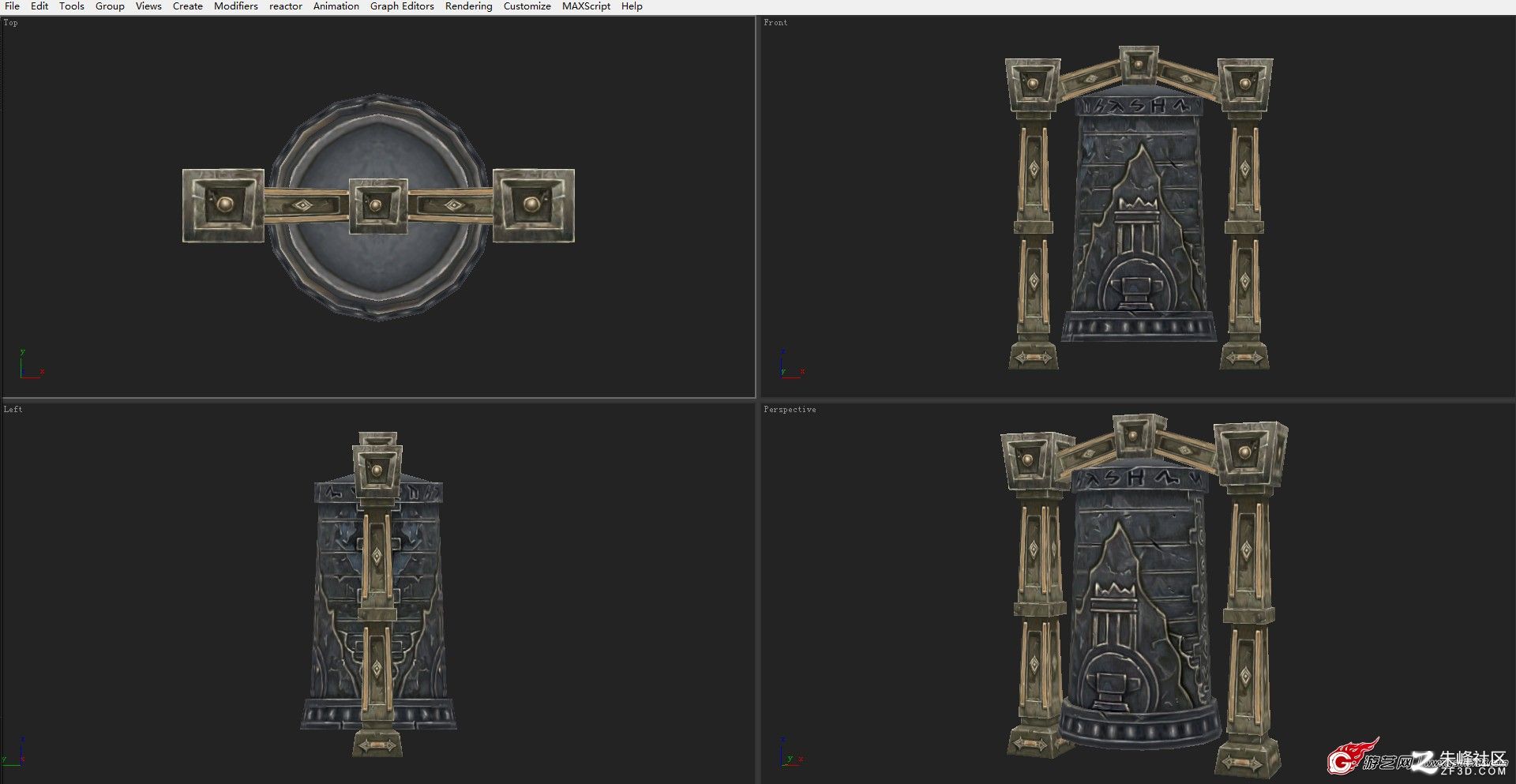The width and height of the screenshot is (1516, 784).
Task: Click the Perspective viewport label
Action: click(790, 410)
